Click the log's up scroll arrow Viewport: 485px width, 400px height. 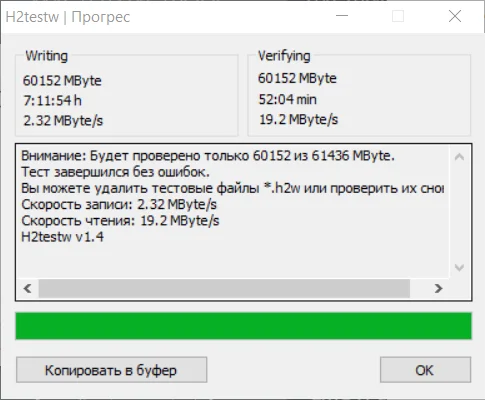(x=459, y=157)
